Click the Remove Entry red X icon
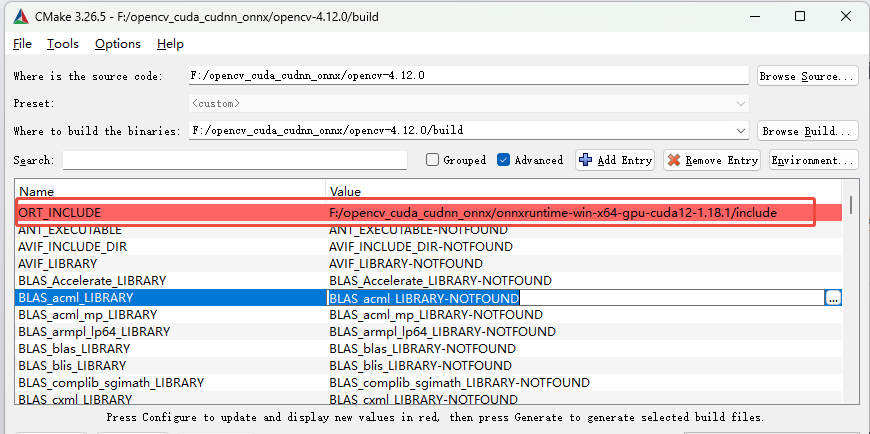The width and height of the screenshot is (870, 434). tap(674, 160)
